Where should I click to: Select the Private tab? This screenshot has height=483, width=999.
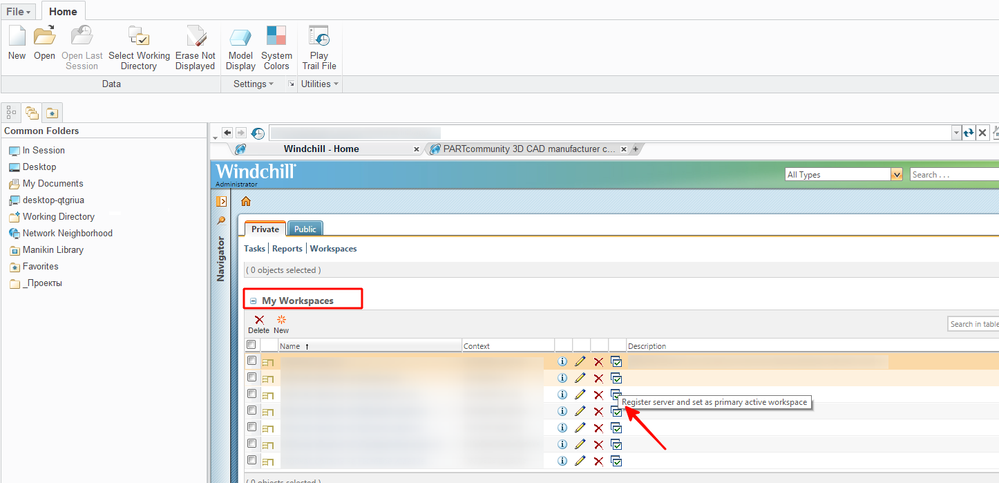coord(265,229)
